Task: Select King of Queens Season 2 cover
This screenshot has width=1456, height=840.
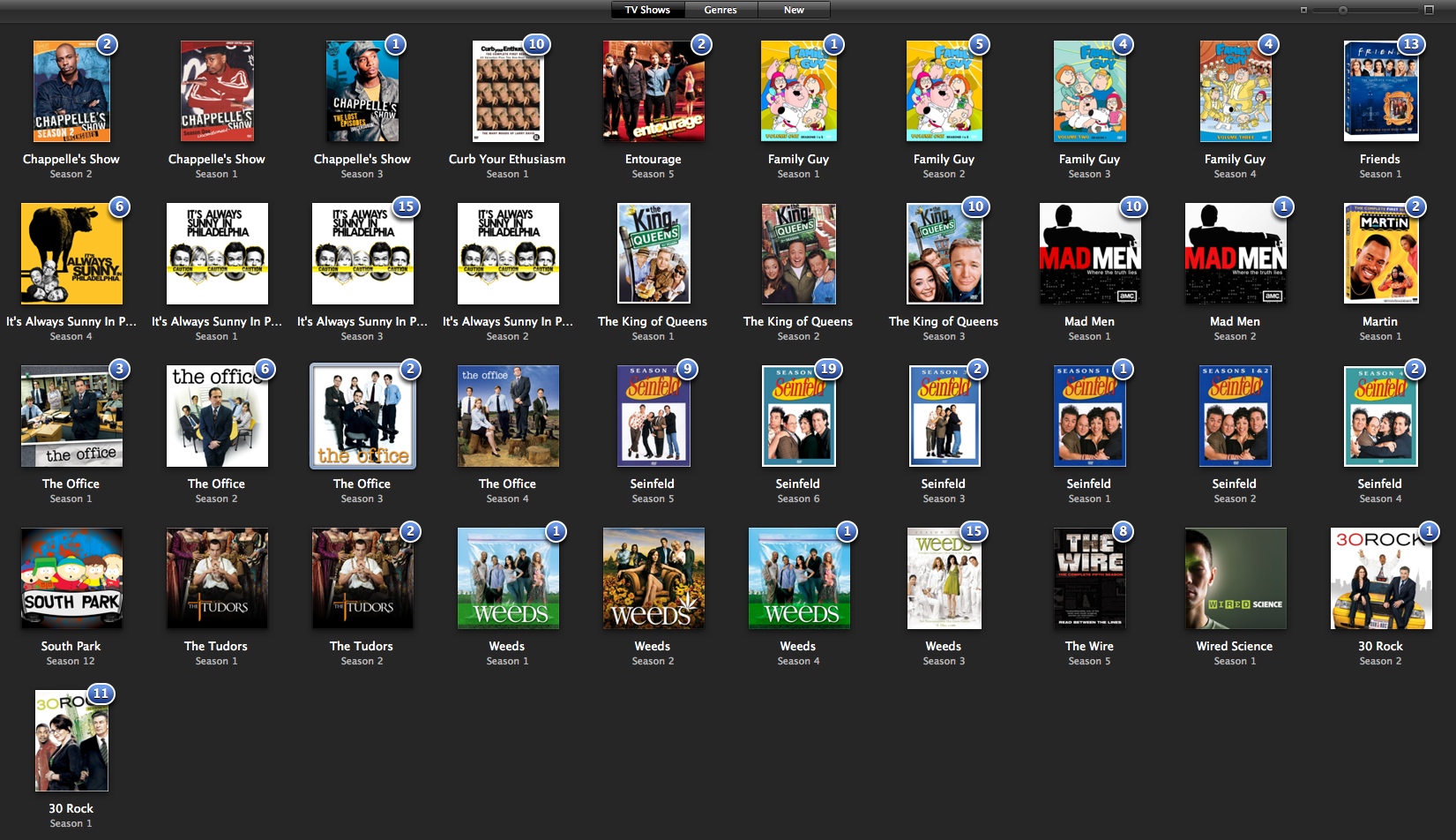Action: click(799, 253)
